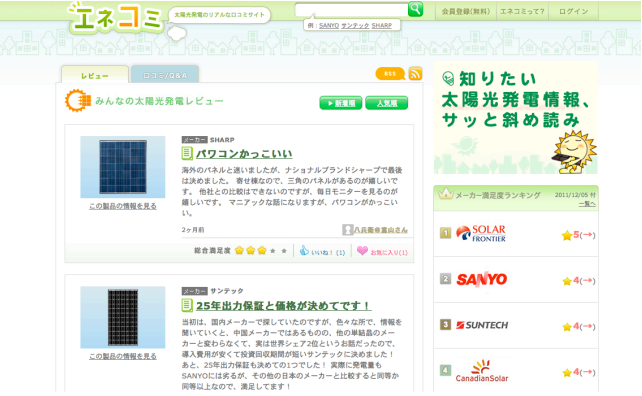The height and width of the screenshot is (396, 642).
Task: Sort reviews by 人気順
Action: [387, 103]
